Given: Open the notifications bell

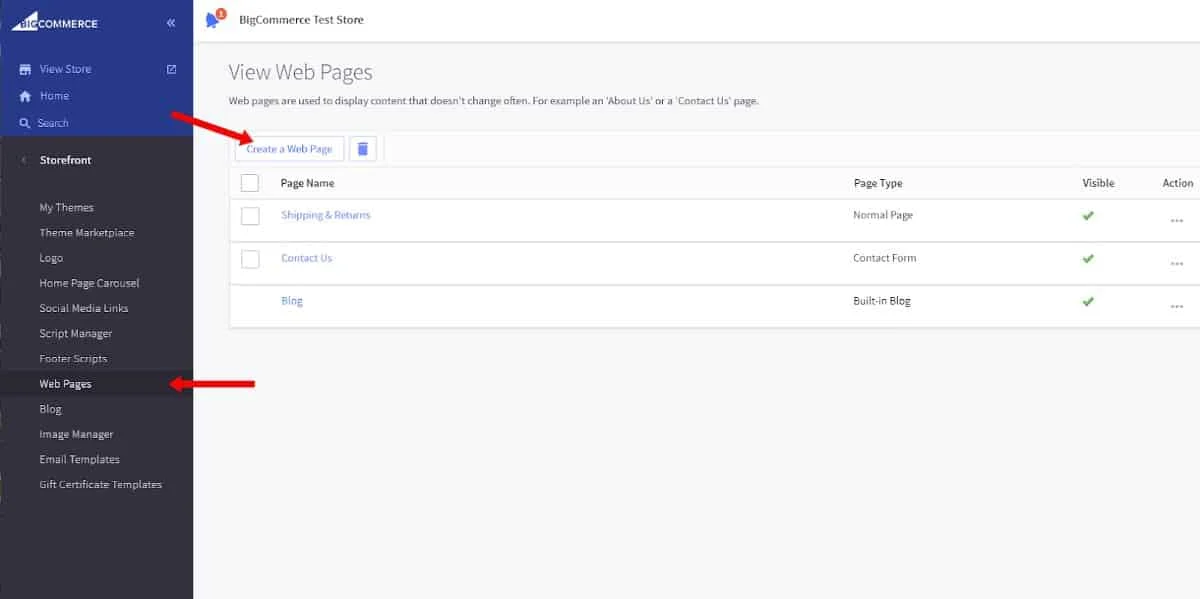Looking at the screenshot, I should pos(213,19).
